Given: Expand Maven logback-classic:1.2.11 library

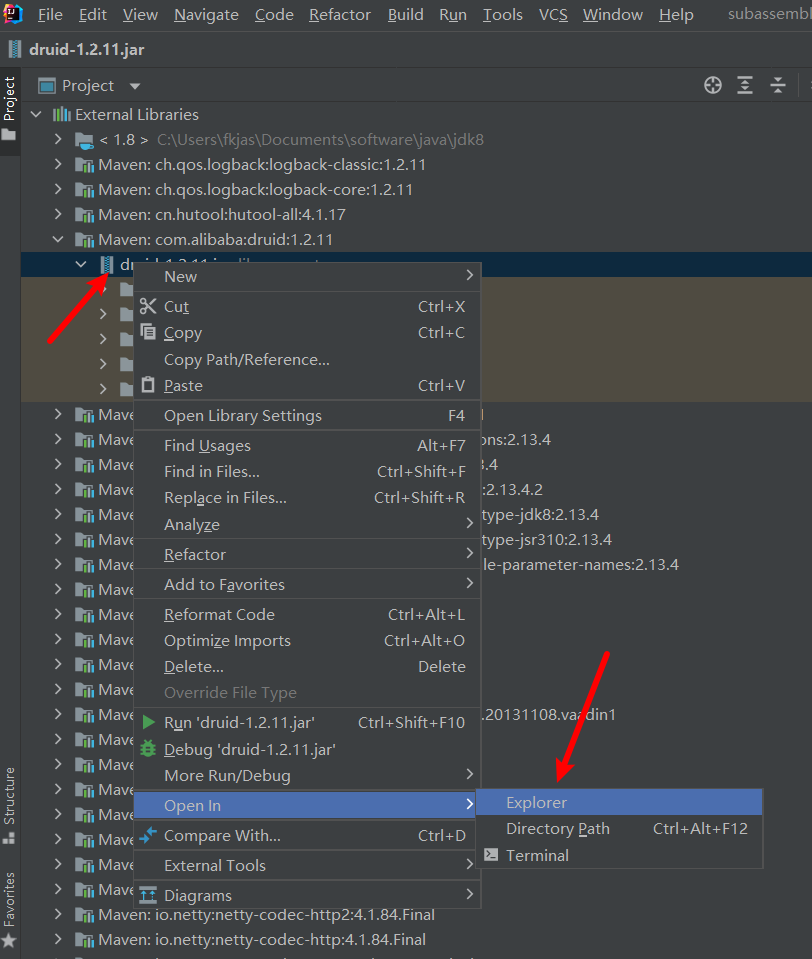Looking at the screenshot, I should pos(58,165).
